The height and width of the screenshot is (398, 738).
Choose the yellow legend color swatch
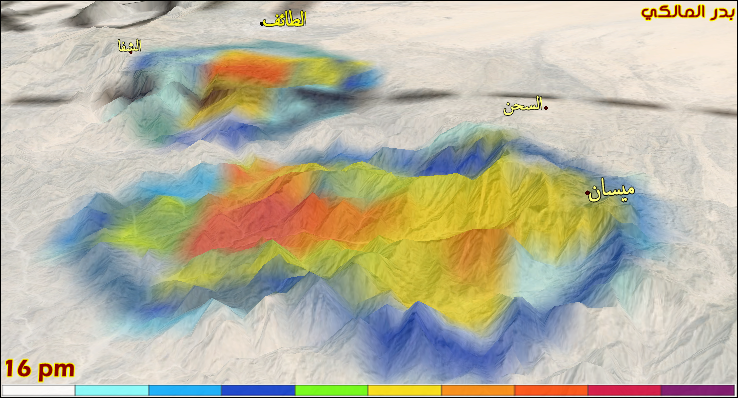[x=405, y=390]
